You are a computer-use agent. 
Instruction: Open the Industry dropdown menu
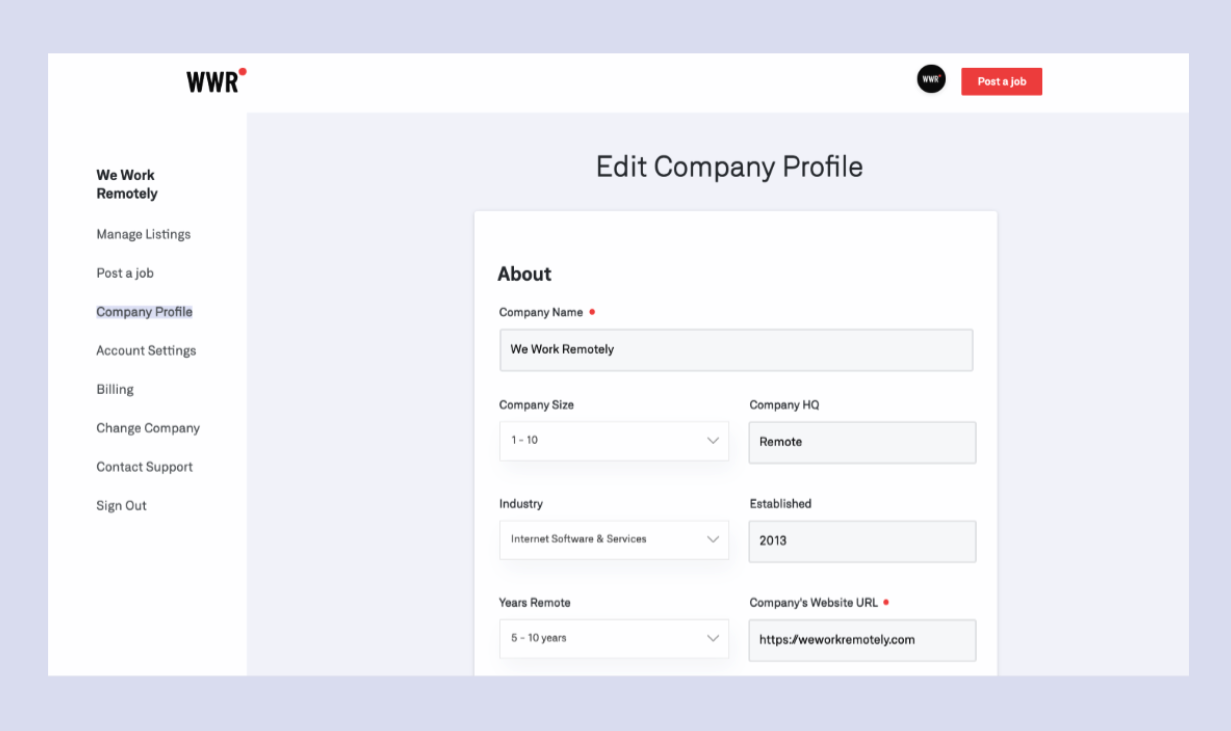pos(613,539)
